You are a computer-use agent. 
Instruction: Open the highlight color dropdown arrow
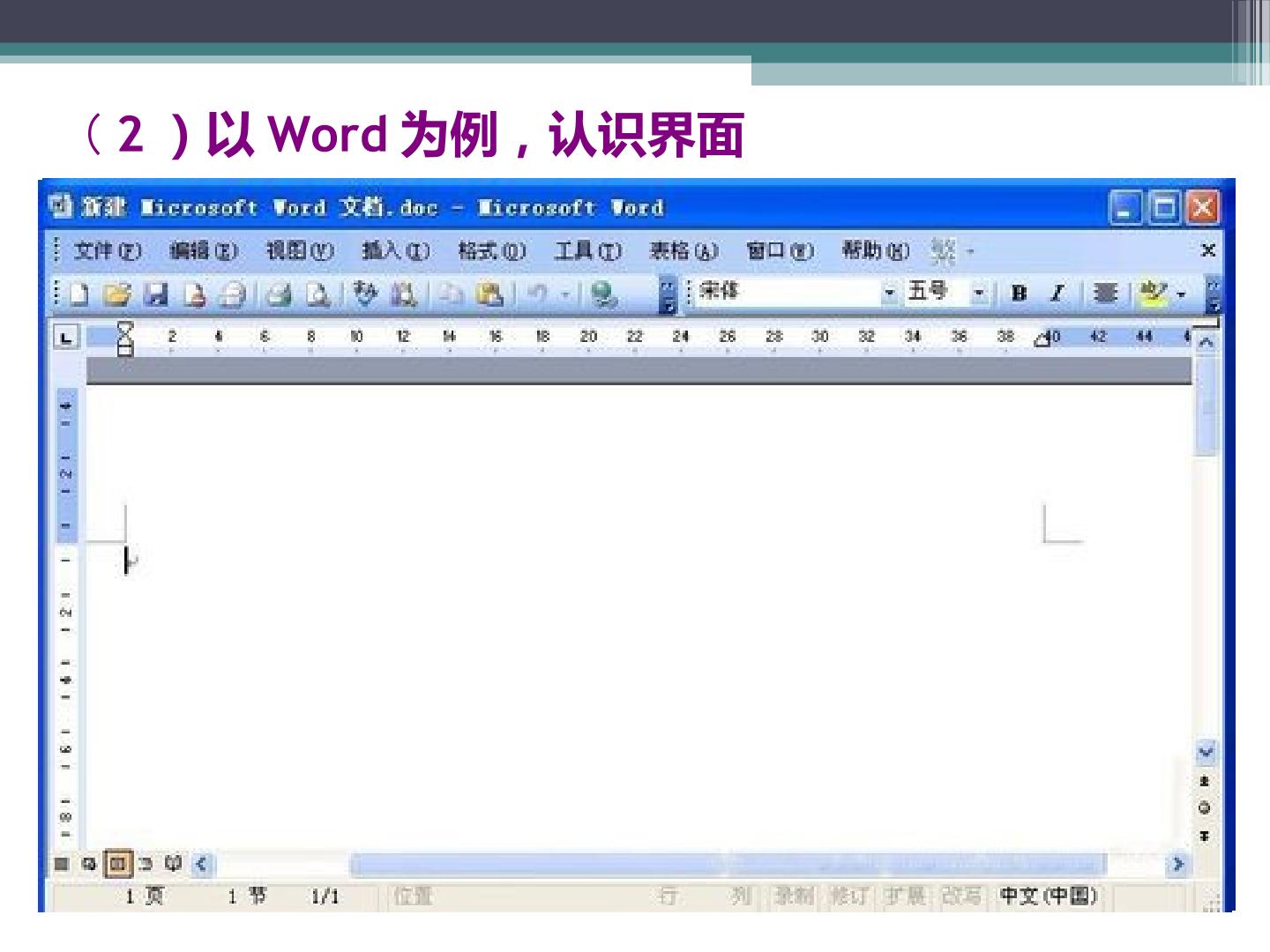click(x=1180, y=294)
